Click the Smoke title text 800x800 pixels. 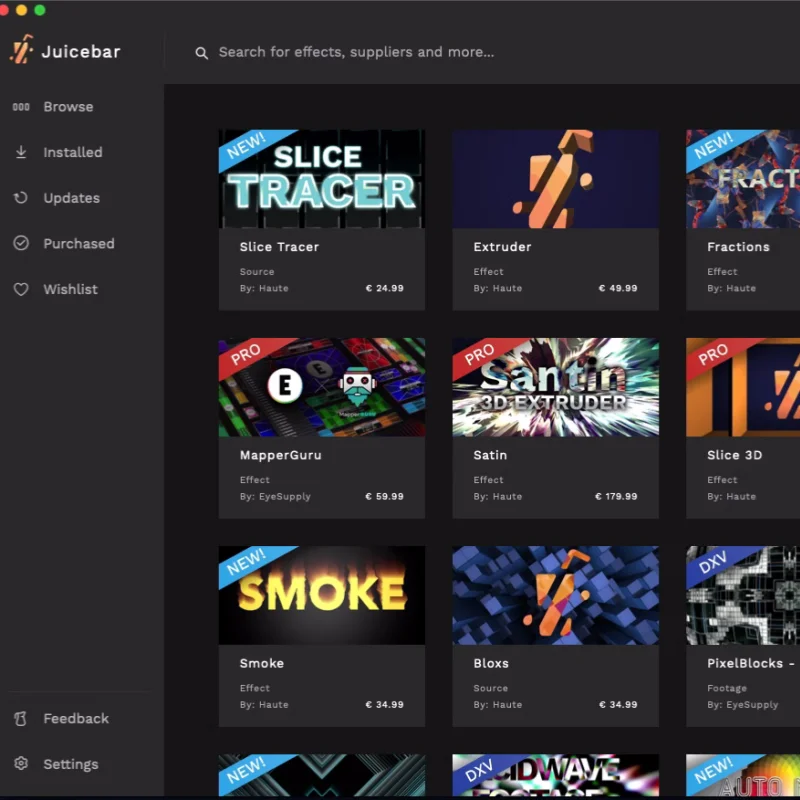(x=262, y=663)
